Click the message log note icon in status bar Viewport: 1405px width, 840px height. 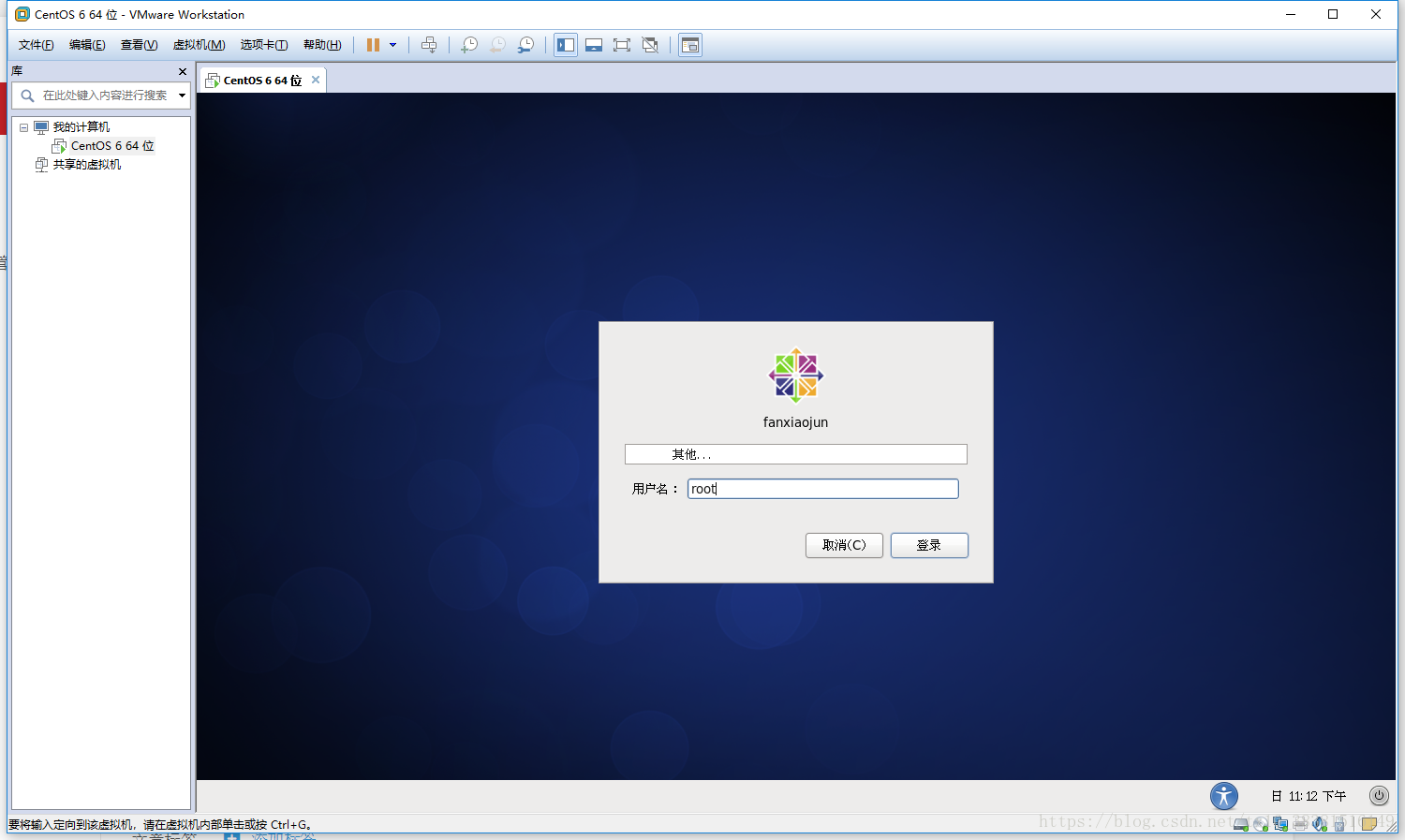1368,824
